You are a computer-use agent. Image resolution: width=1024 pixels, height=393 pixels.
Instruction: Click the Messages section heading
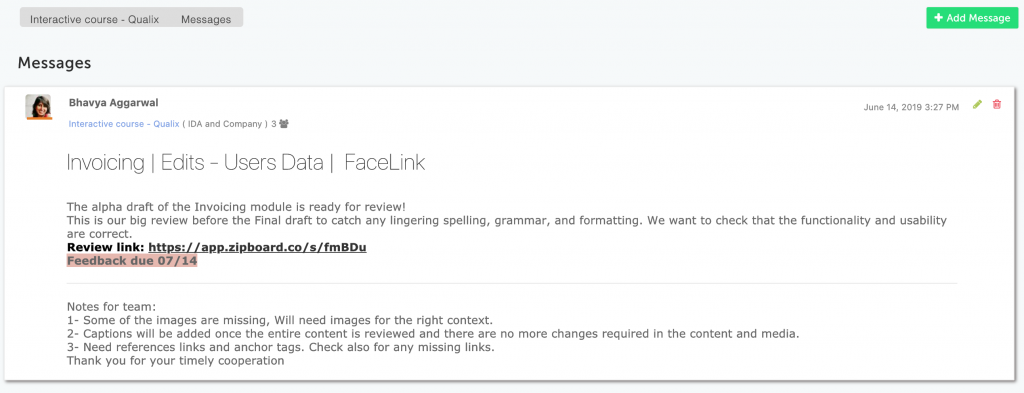pos(54,63)
